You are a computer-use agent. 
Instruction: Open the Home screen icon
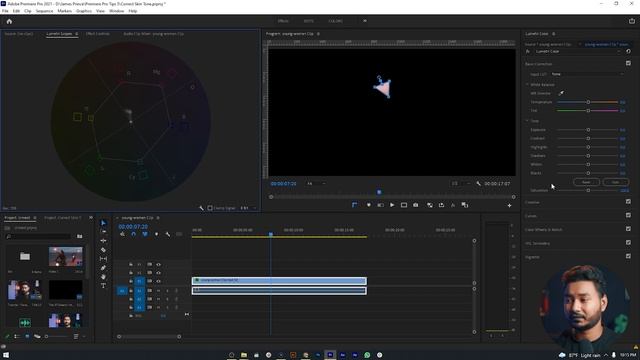click(9, 21)
